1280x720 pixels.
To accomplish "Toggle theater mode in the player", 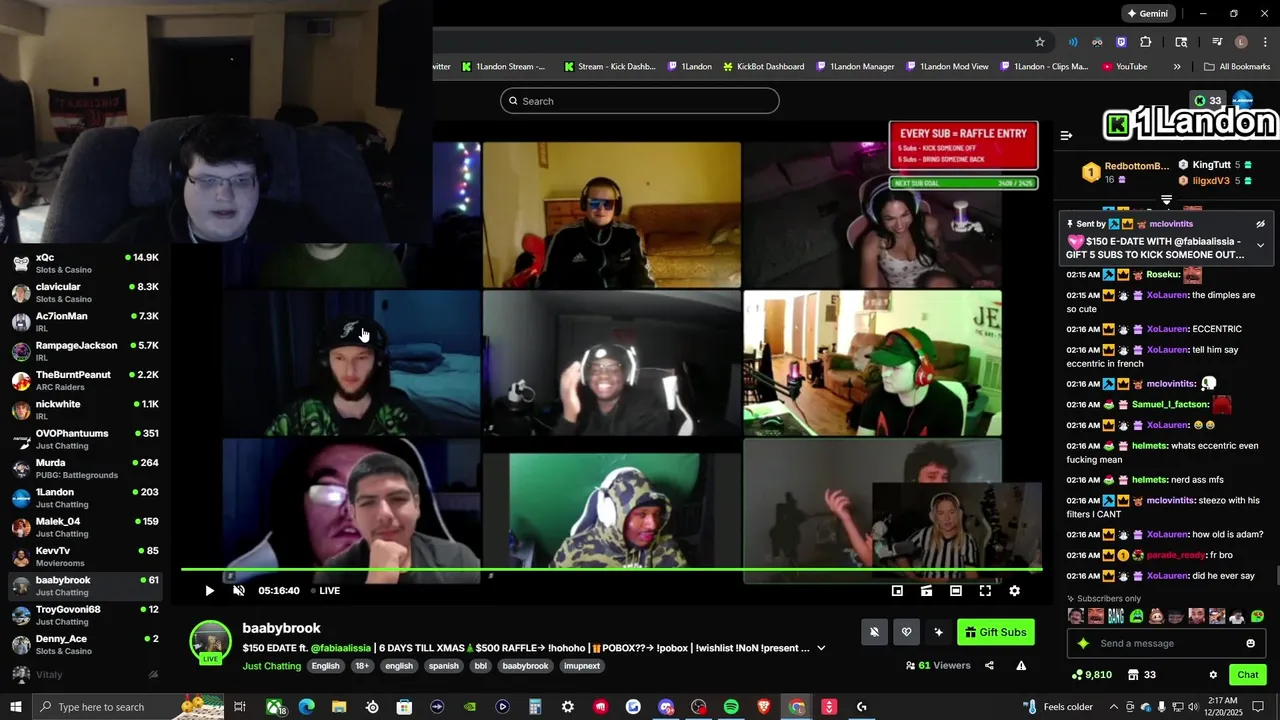I will click(x=956, y=591).
